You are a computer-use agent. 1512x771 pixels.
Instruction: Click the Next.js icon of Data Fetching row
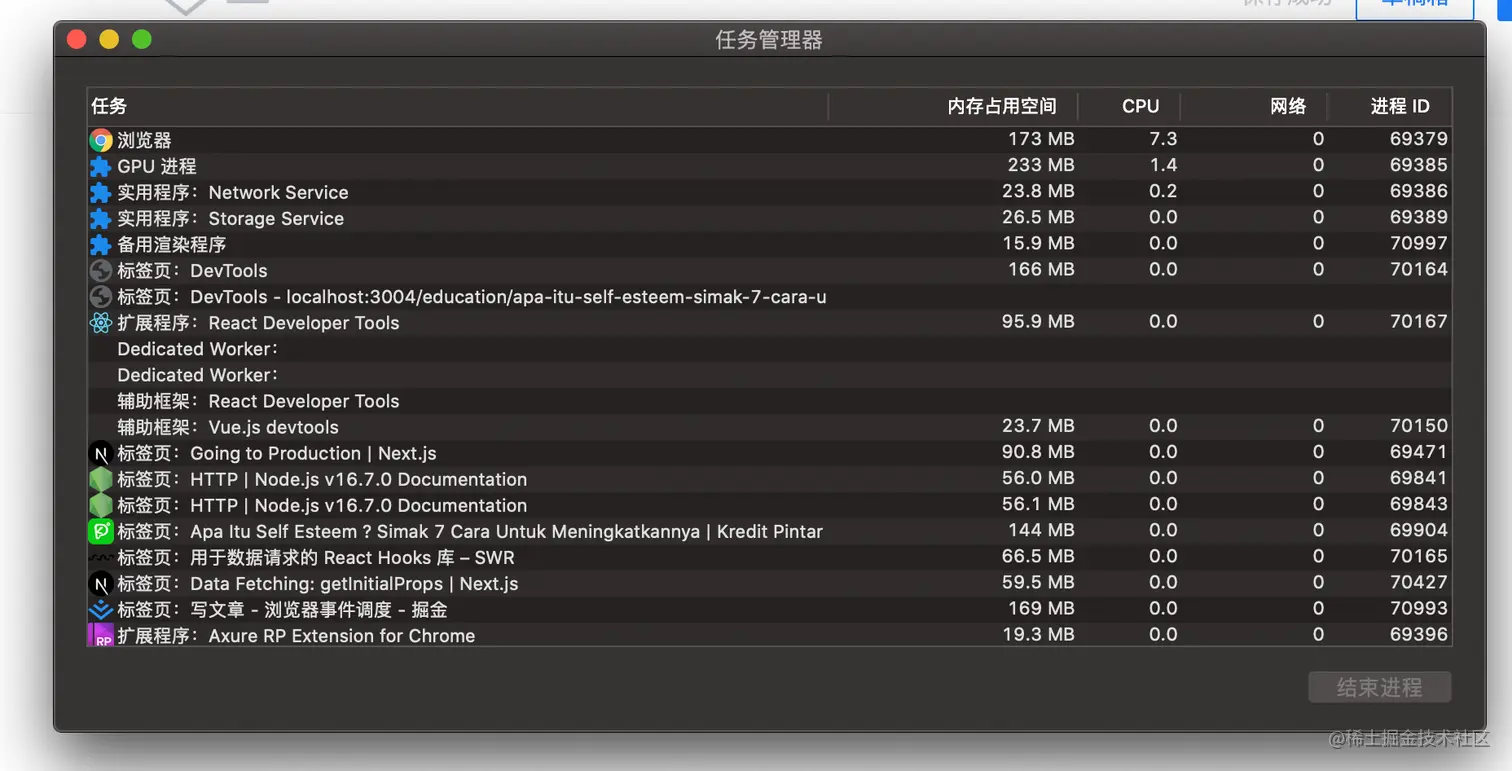[100, 583]
